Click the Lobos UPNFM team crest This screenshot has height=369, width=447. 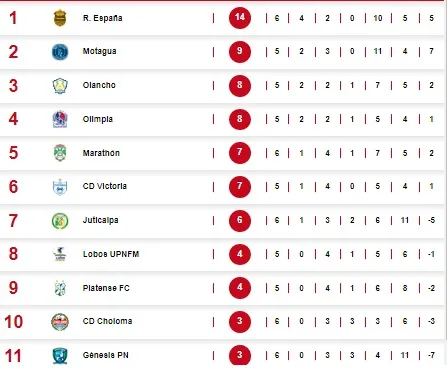click(x=60, y=254)
